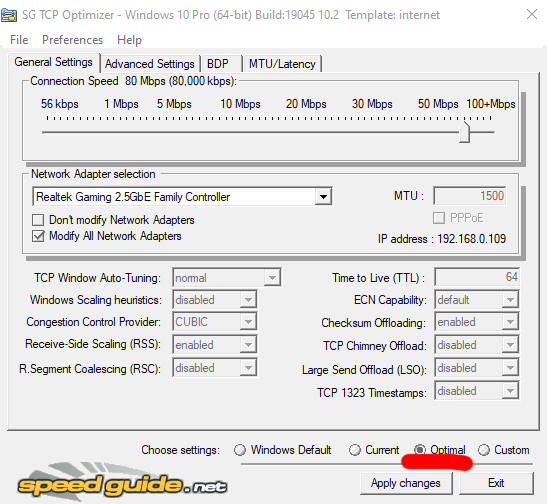The width and height of the screenshot is (547, 504).
Task: Open the Congestion Control Provider dropdown
Action: coord(248,322)
